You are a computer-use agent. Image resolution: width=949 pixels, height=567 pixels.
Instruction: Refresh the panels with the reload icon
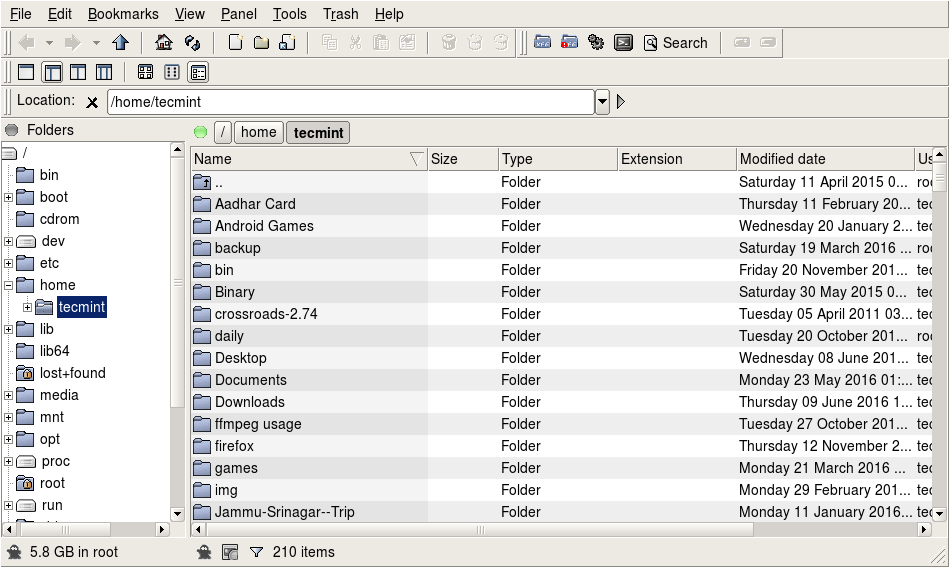coord(193,43)
